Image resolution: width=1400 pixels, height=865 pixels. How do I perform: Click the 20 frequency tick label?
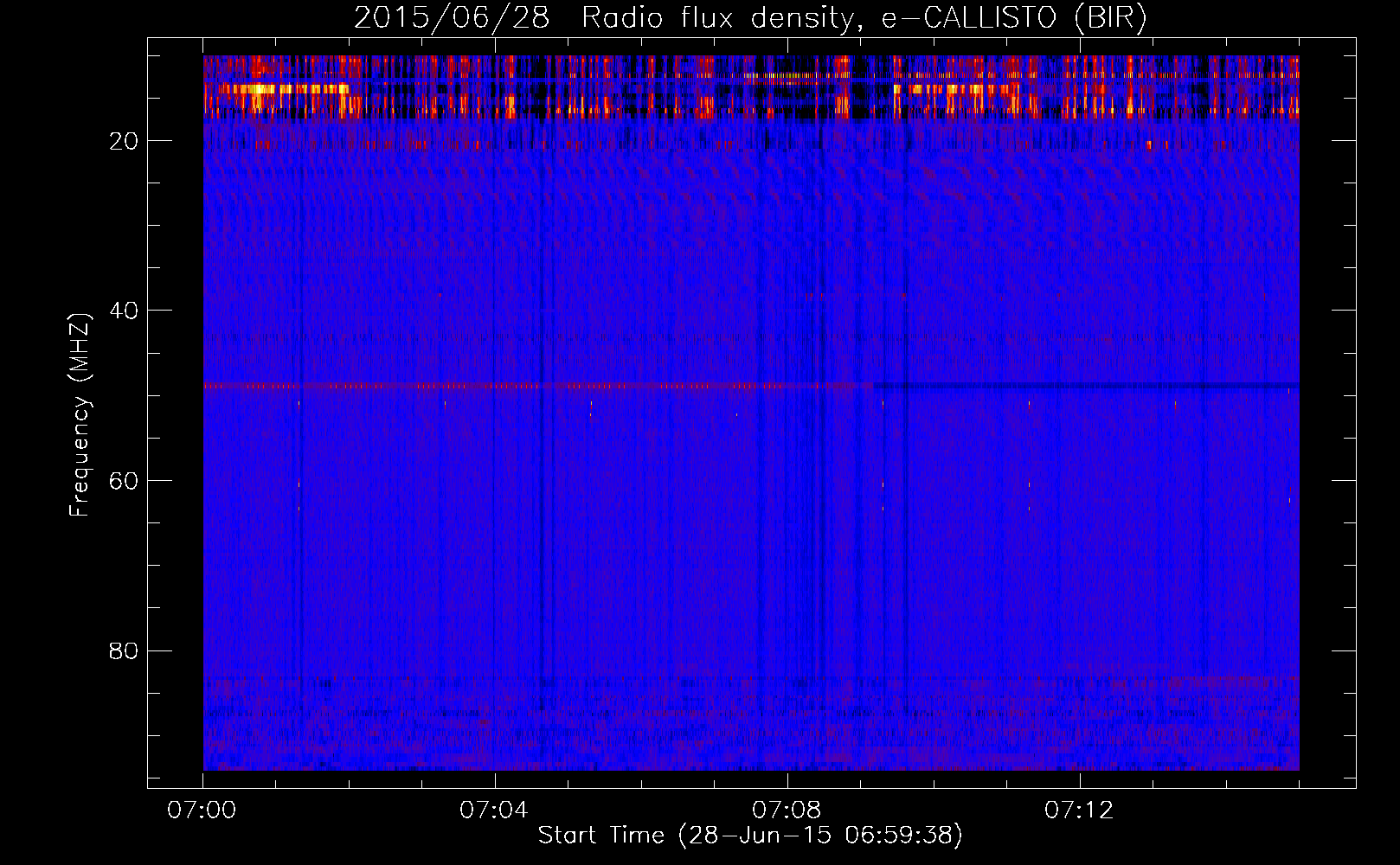[x=125, y=141]
